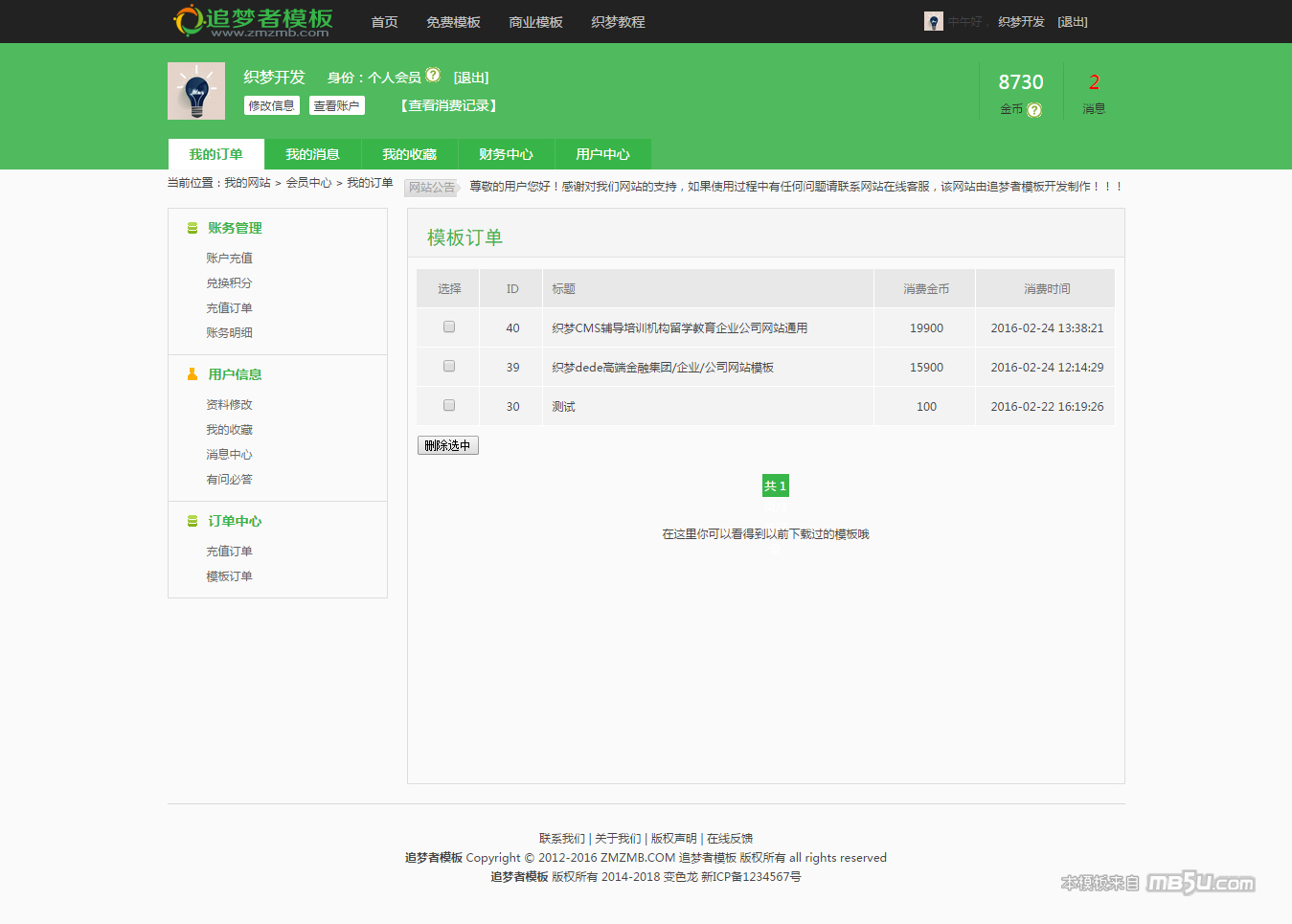Open the 查看消费记录 link
This screenshot has height=924, width=1292.
coord(449,105)
